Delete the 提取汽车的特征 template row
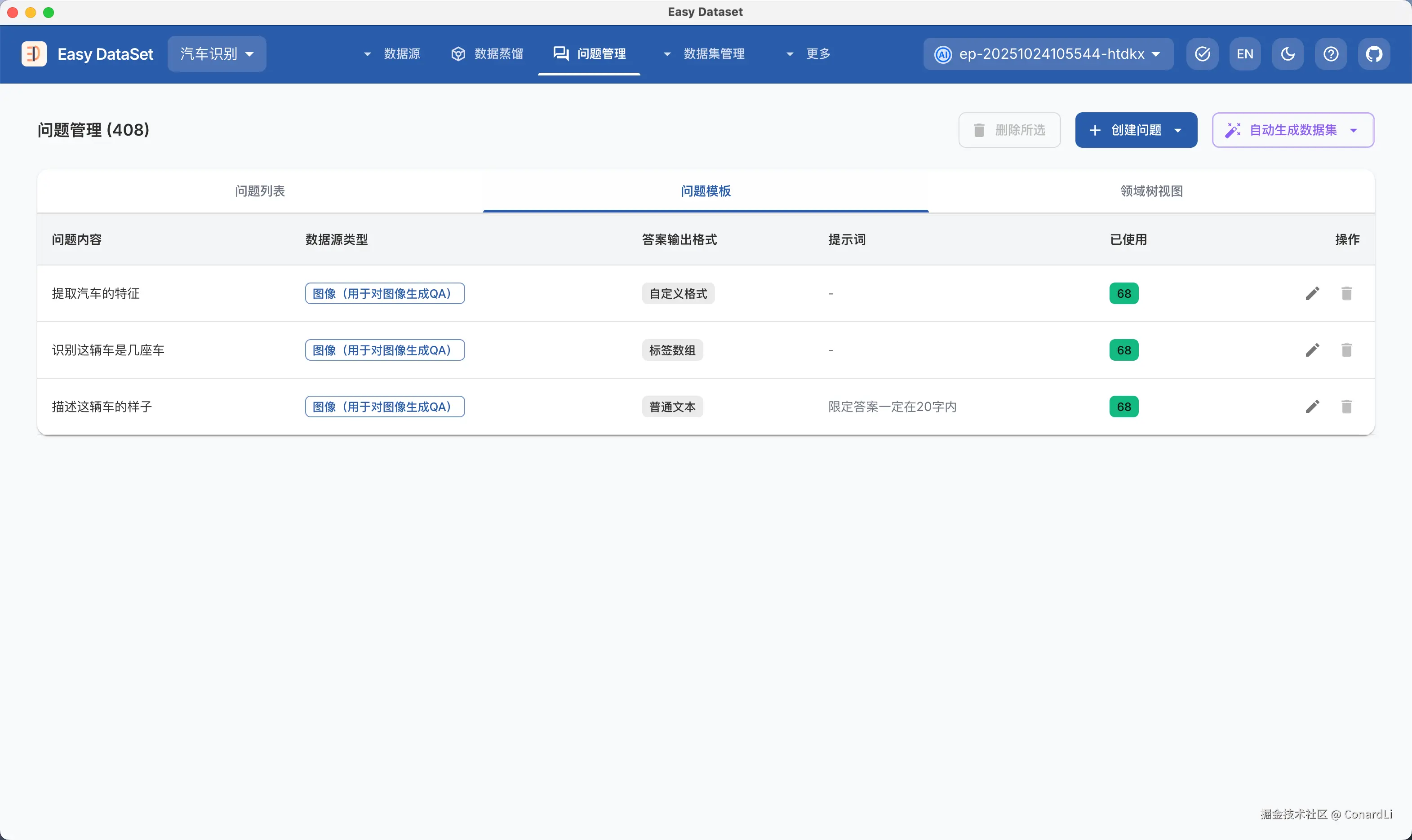The width and height of the screenshot is (1412, 840). click(1346, 293)
